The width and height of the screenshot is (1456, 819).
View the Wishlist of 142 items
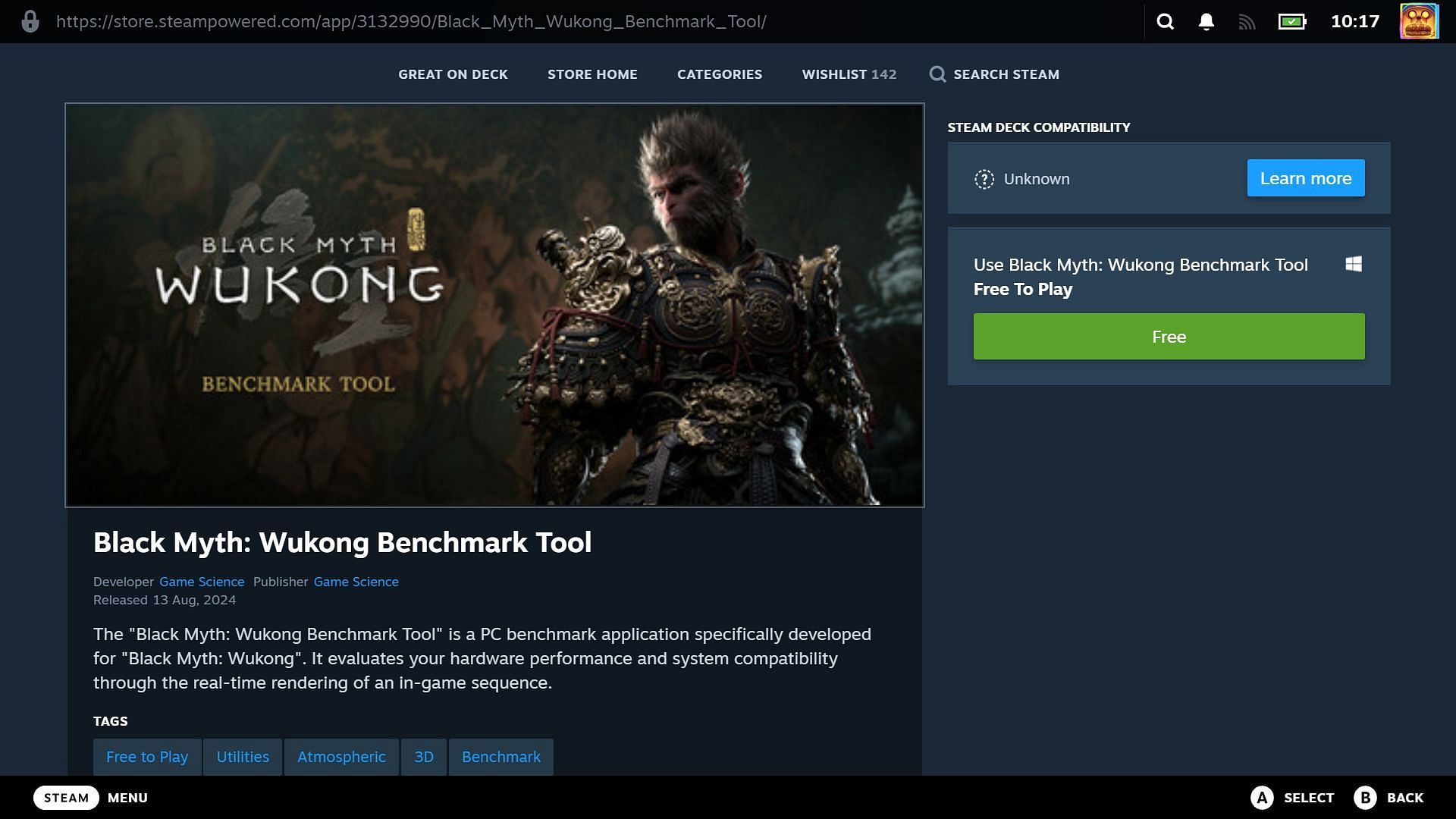[849, 74]
